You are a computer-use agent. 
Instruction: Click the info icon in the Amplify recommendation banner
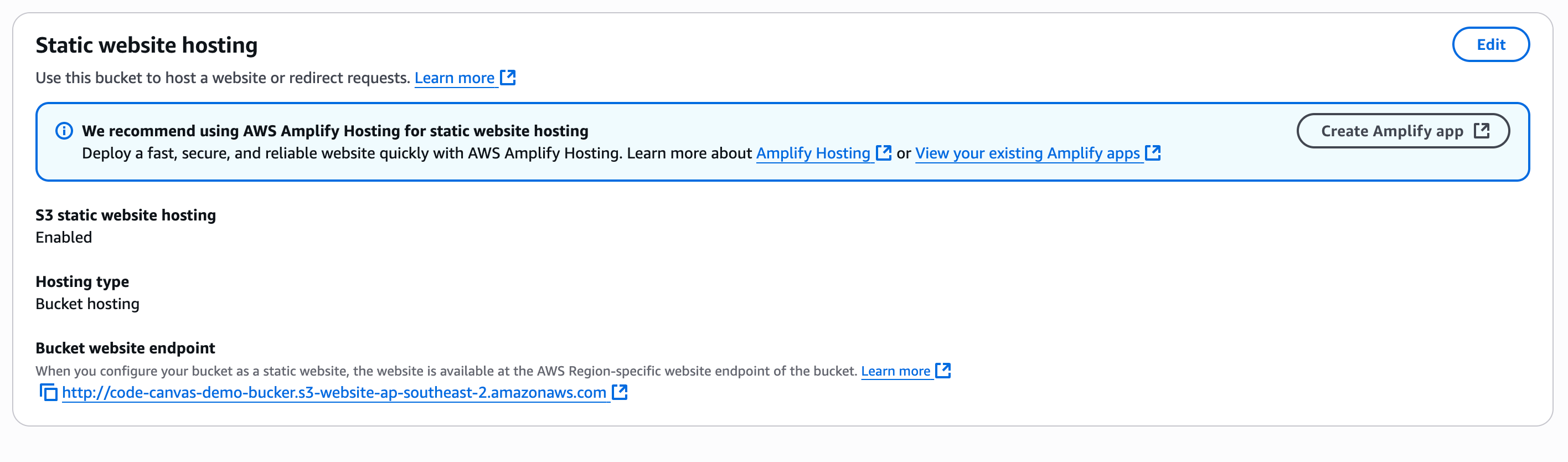click(x=64, y=131)
